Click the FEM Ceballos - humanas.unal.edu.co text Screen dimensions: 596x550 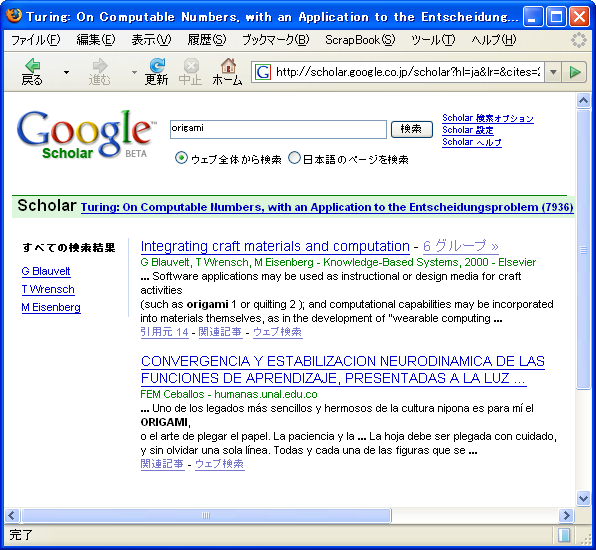tap(229, 394)
